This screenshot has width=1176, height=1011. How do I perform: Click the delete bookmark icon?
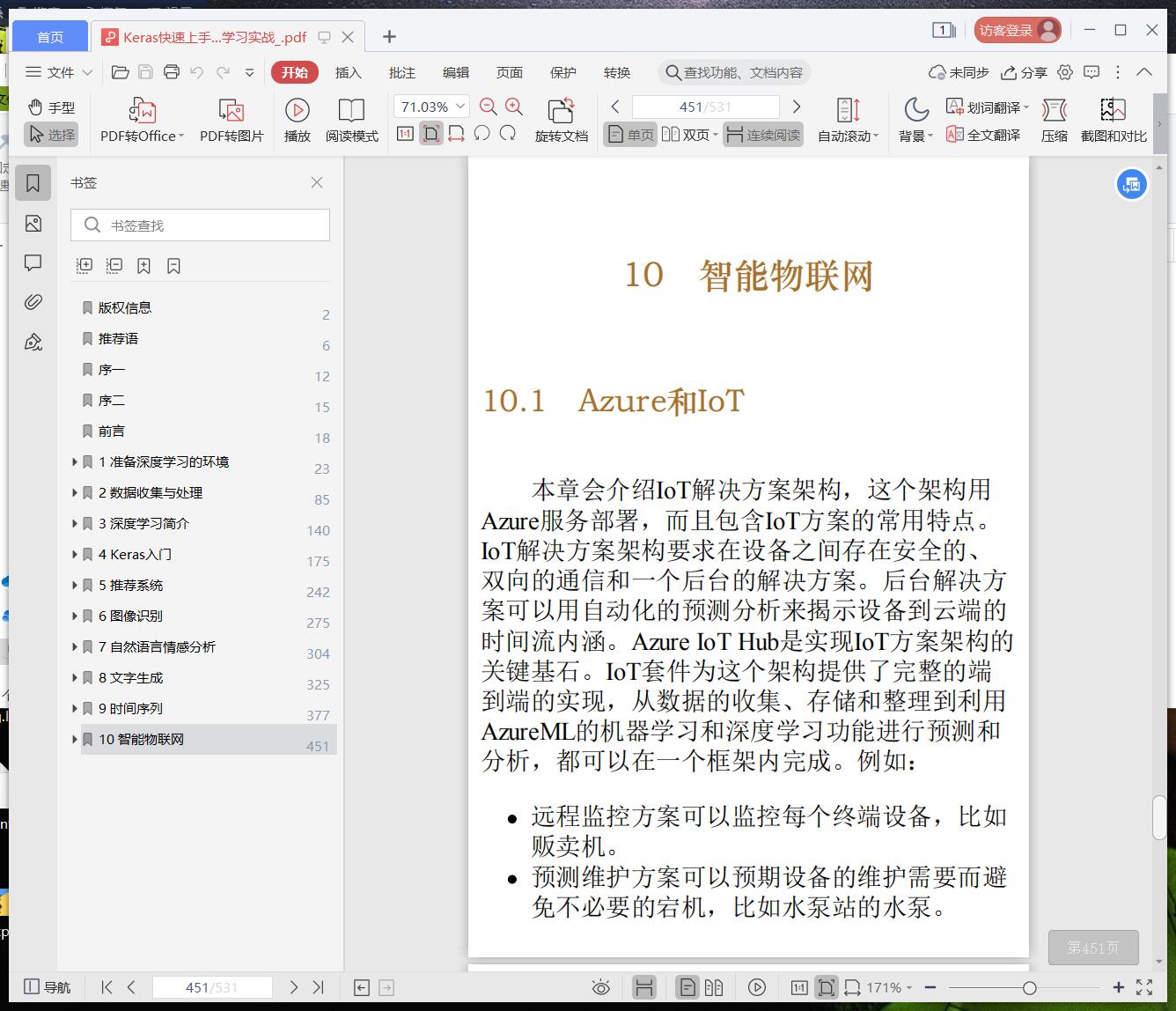[173, 265]
